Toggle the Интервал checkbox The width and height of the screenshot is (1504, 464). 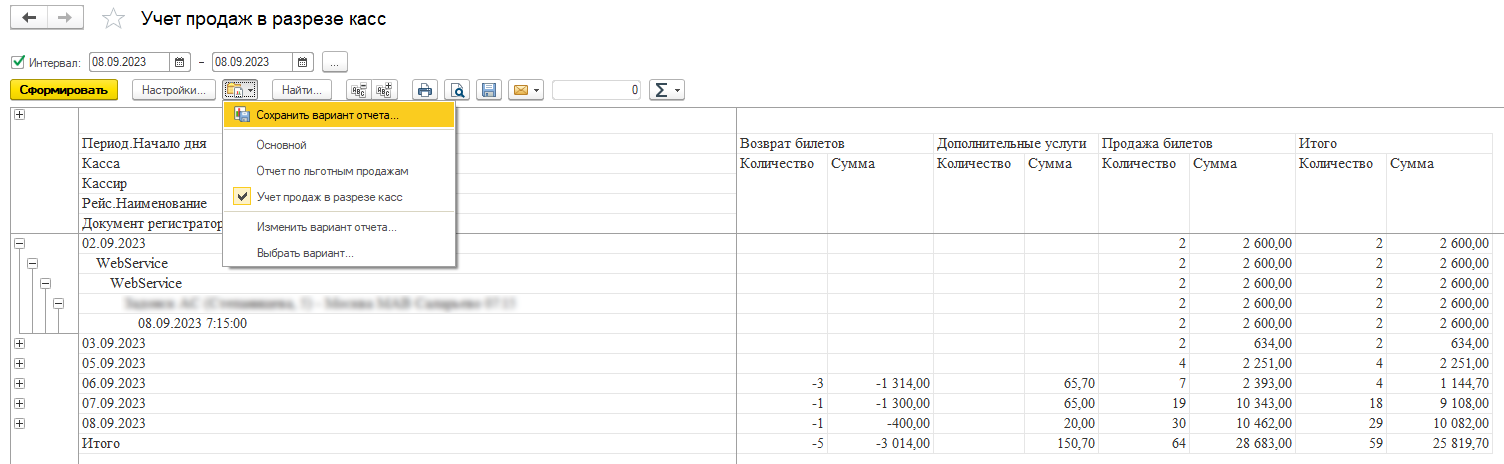coord(18,62)
